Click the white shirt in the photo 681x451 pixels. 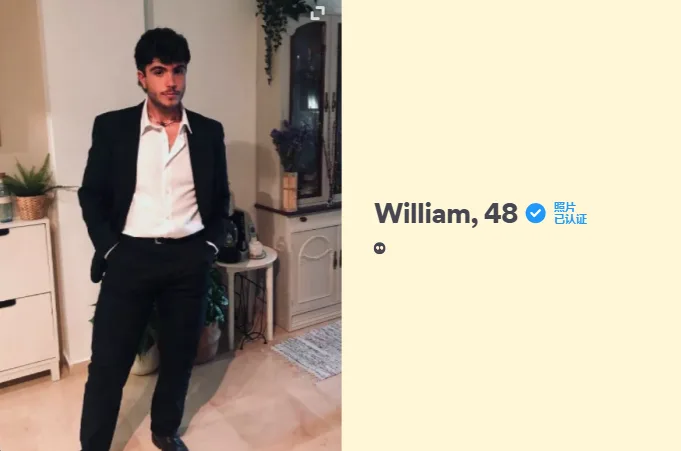tap(163, 182)
